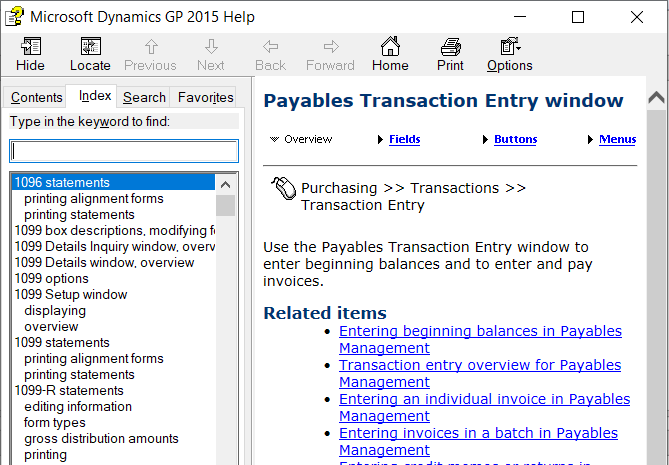
Task: Select the gross distribution amounts entry
Action: tap(101, 439)
